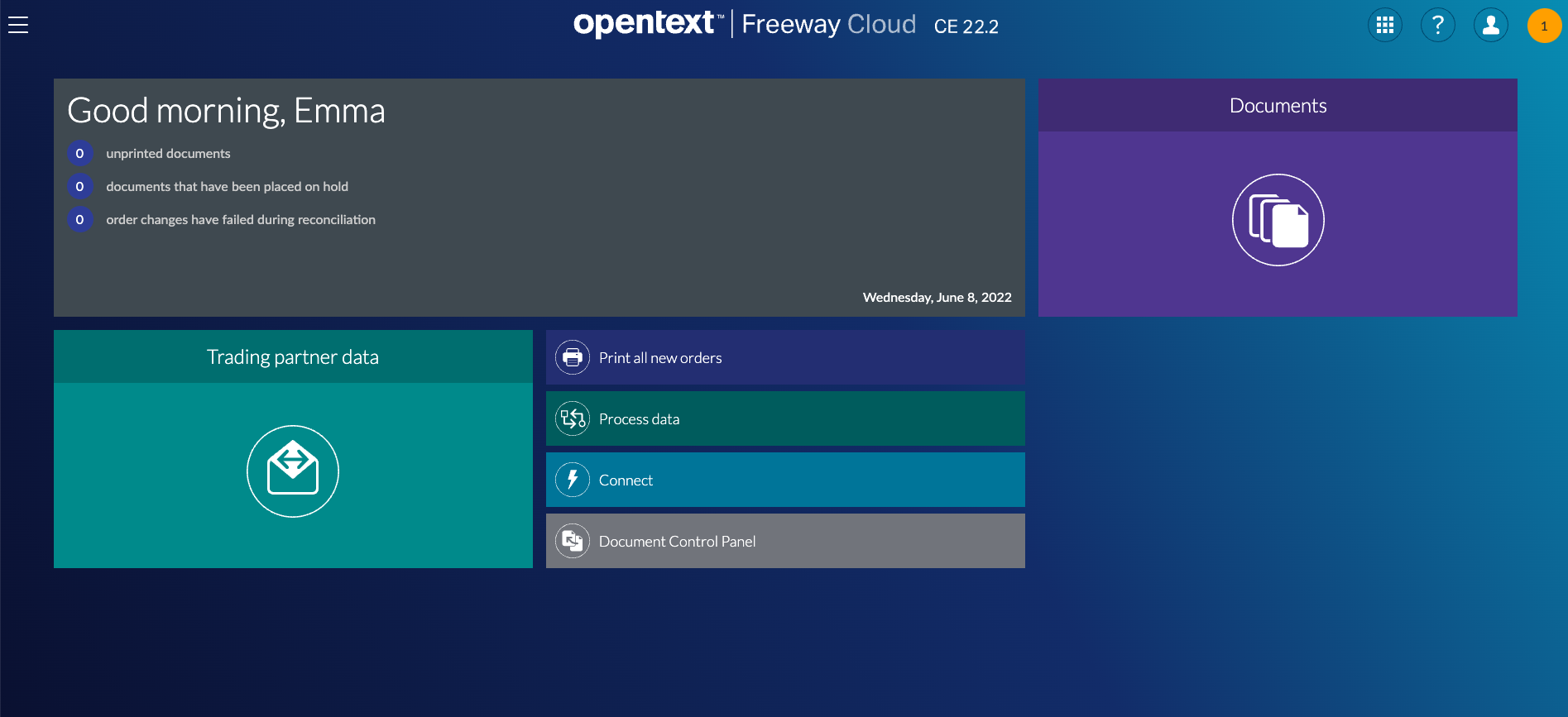Click the 'unprinted documents' text
1568x717 pixels.
coord(168,154)
